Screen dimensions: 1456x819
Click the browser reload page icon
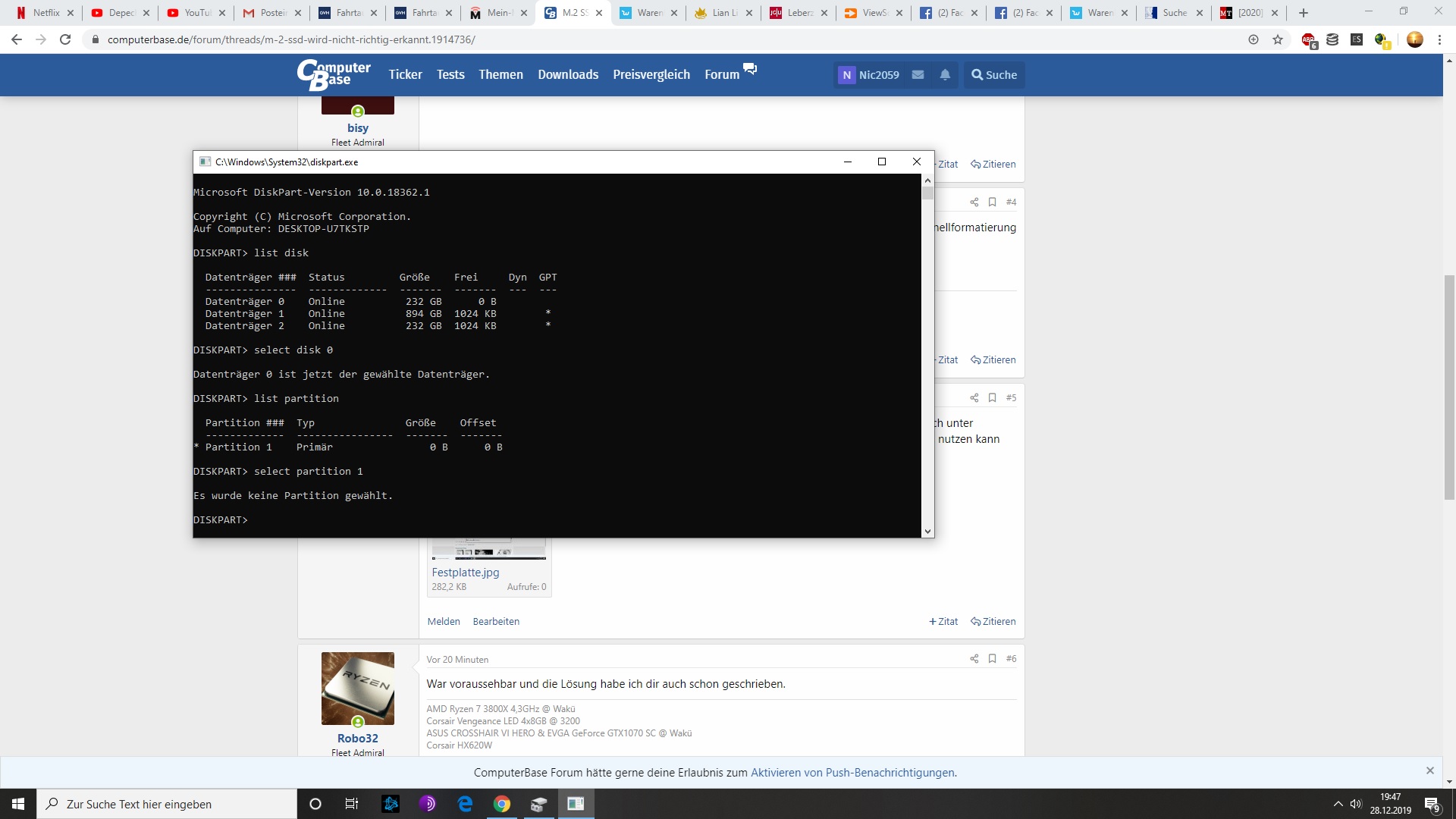tap(65, 39)
